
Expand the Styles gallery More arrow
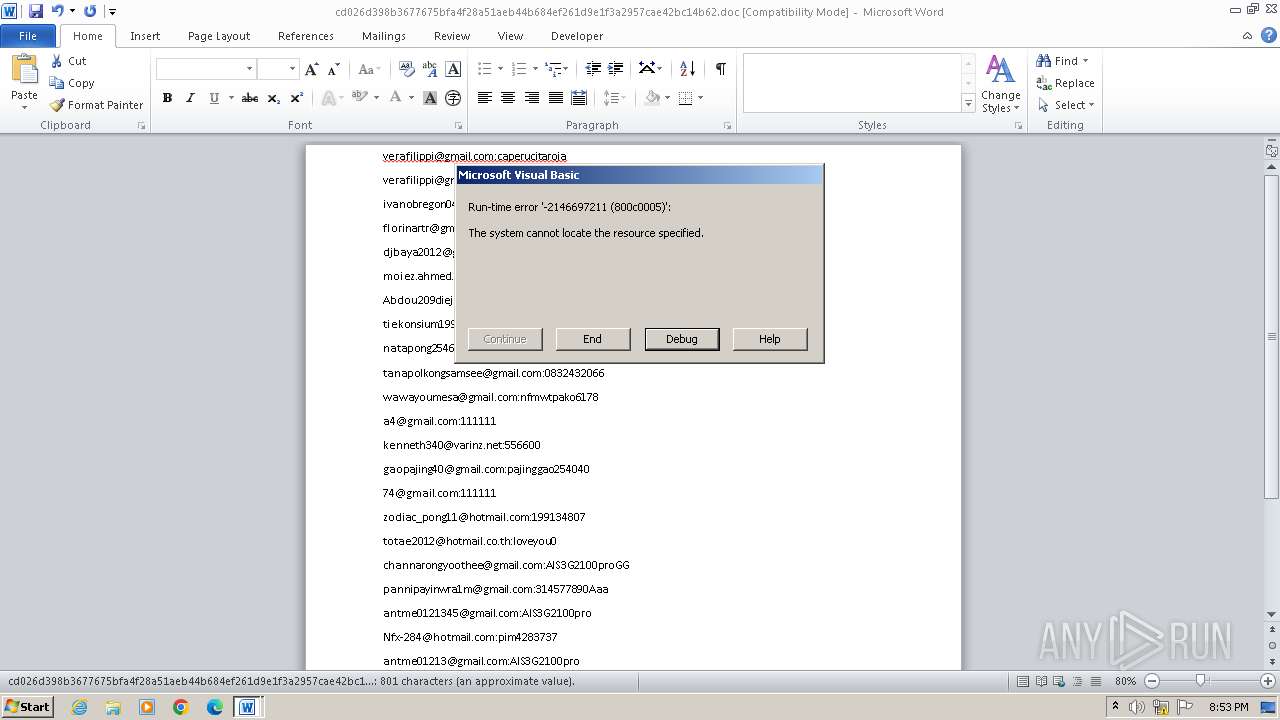pyautogui.click(x=968, y=104)
